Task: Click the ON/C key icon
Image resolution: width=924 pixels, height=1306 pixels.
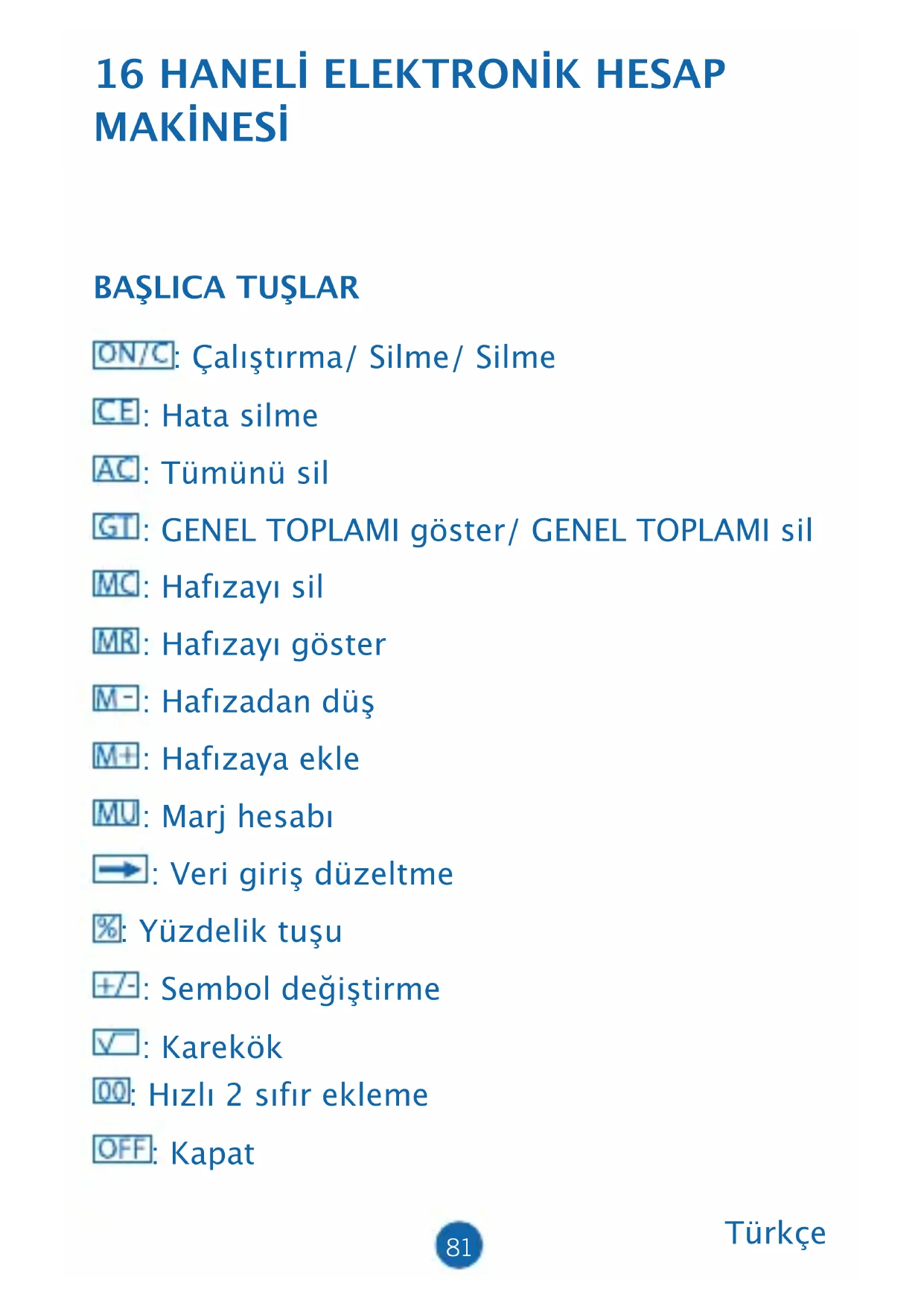Action: [x=133, y=354]
